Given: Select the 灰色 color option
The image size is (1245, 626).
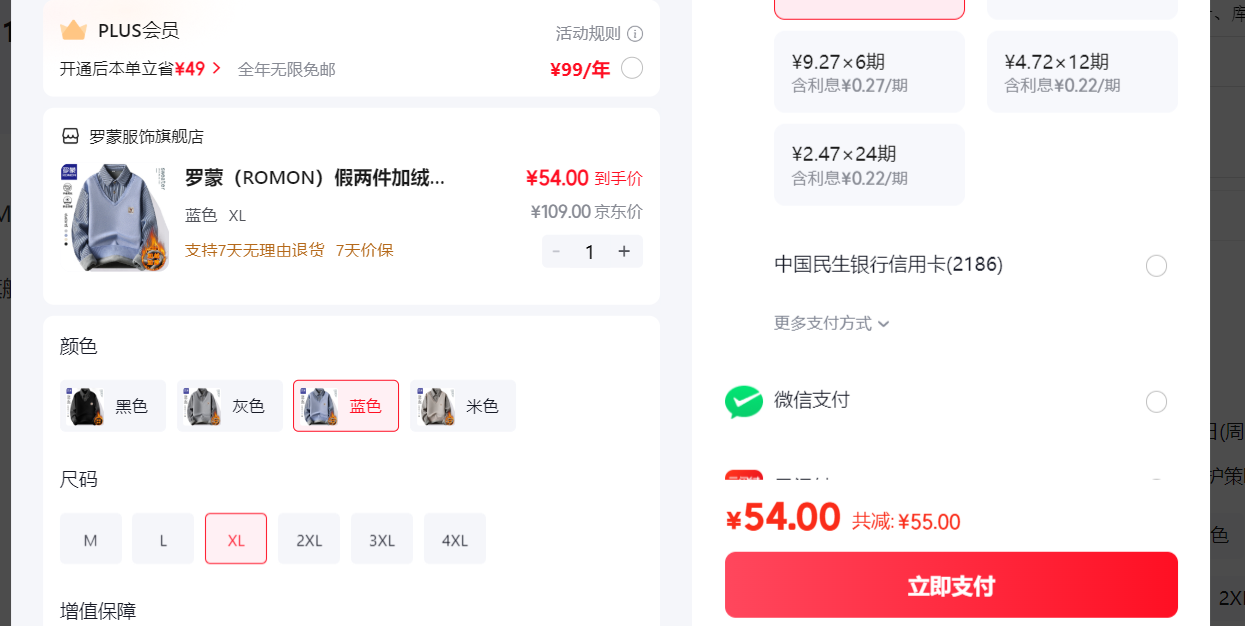Looking at the screenshot, I should tap(230, 406).
